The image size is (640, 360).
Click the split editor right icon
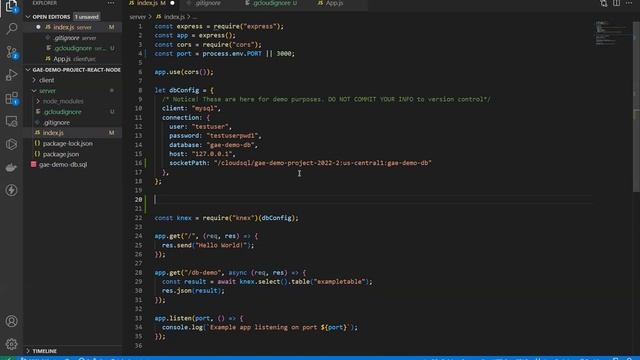[616, 3]
